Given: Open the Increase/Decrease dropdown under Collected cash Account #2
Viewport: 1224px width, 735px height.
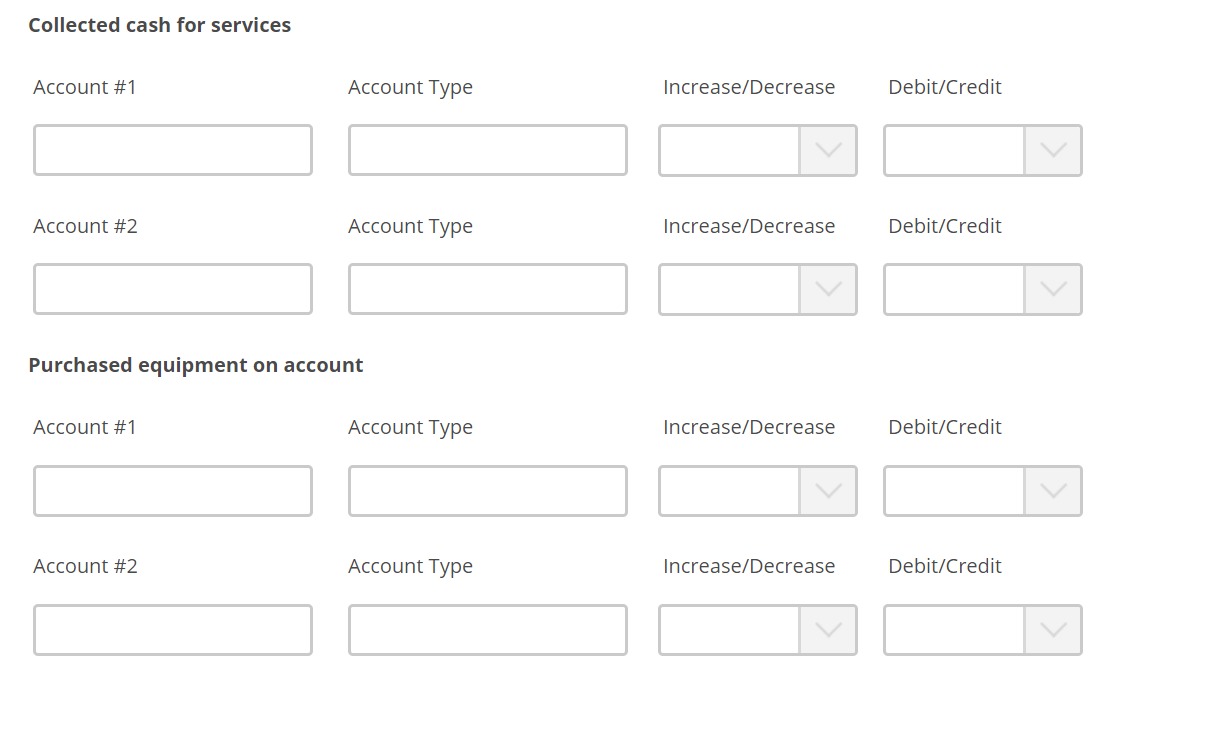Looking at the screenshot, I should coord(757,289).
